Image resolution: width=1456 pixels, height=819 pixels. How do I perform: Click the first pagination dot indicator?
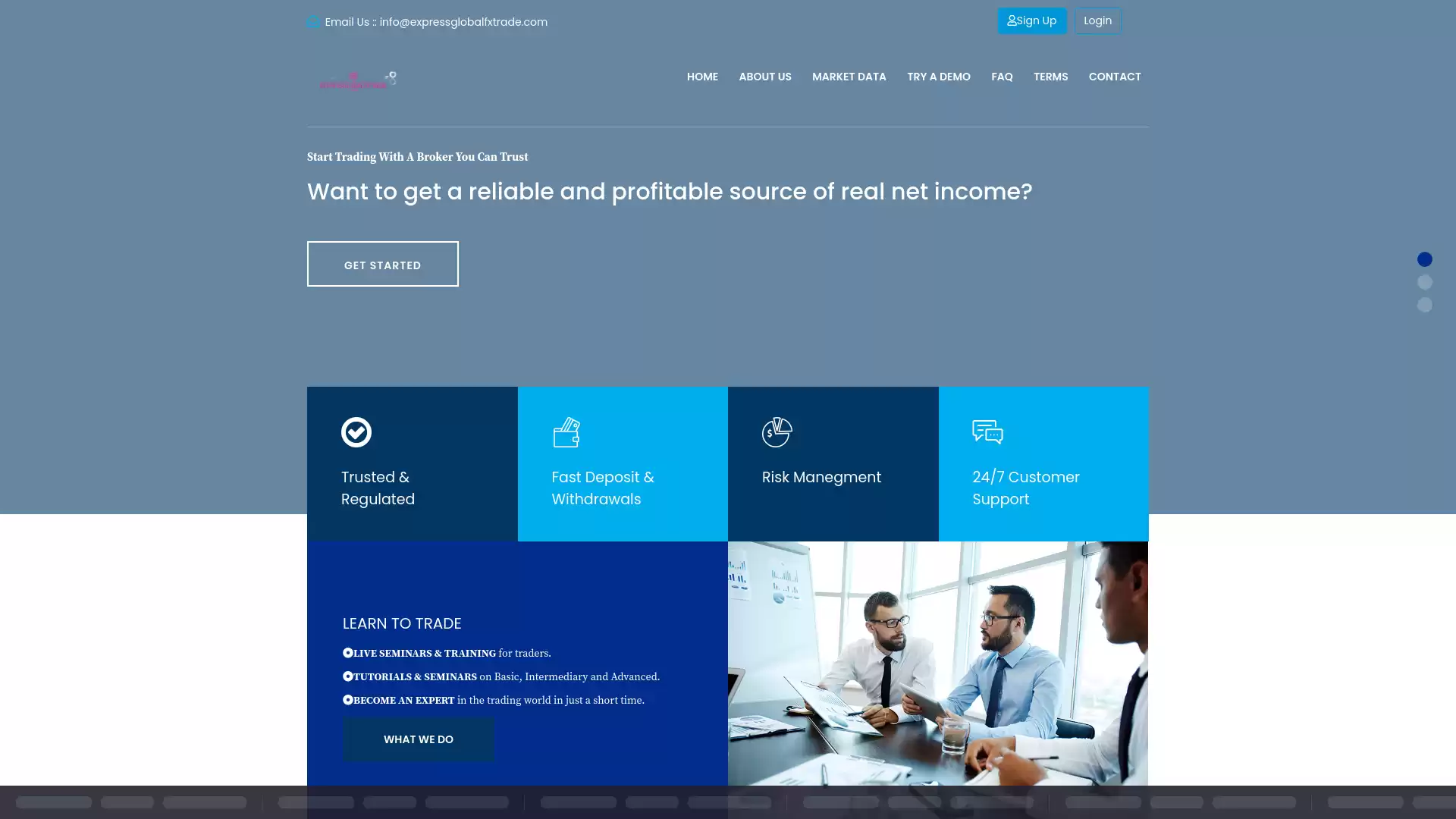point(1425,259)
